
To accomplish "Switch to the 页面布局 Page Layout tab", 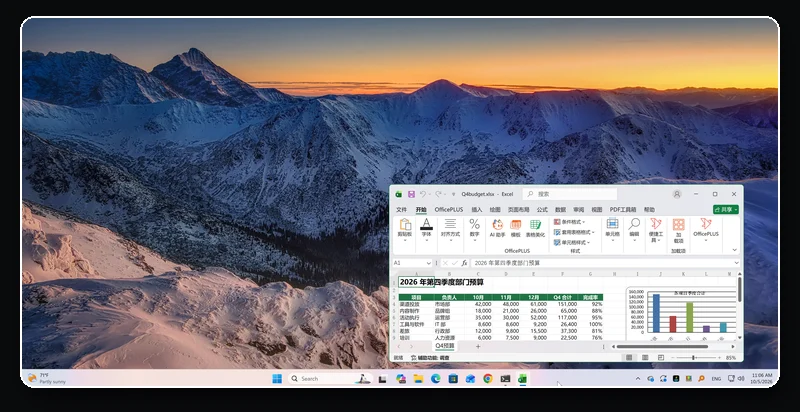I will [519, 210].
